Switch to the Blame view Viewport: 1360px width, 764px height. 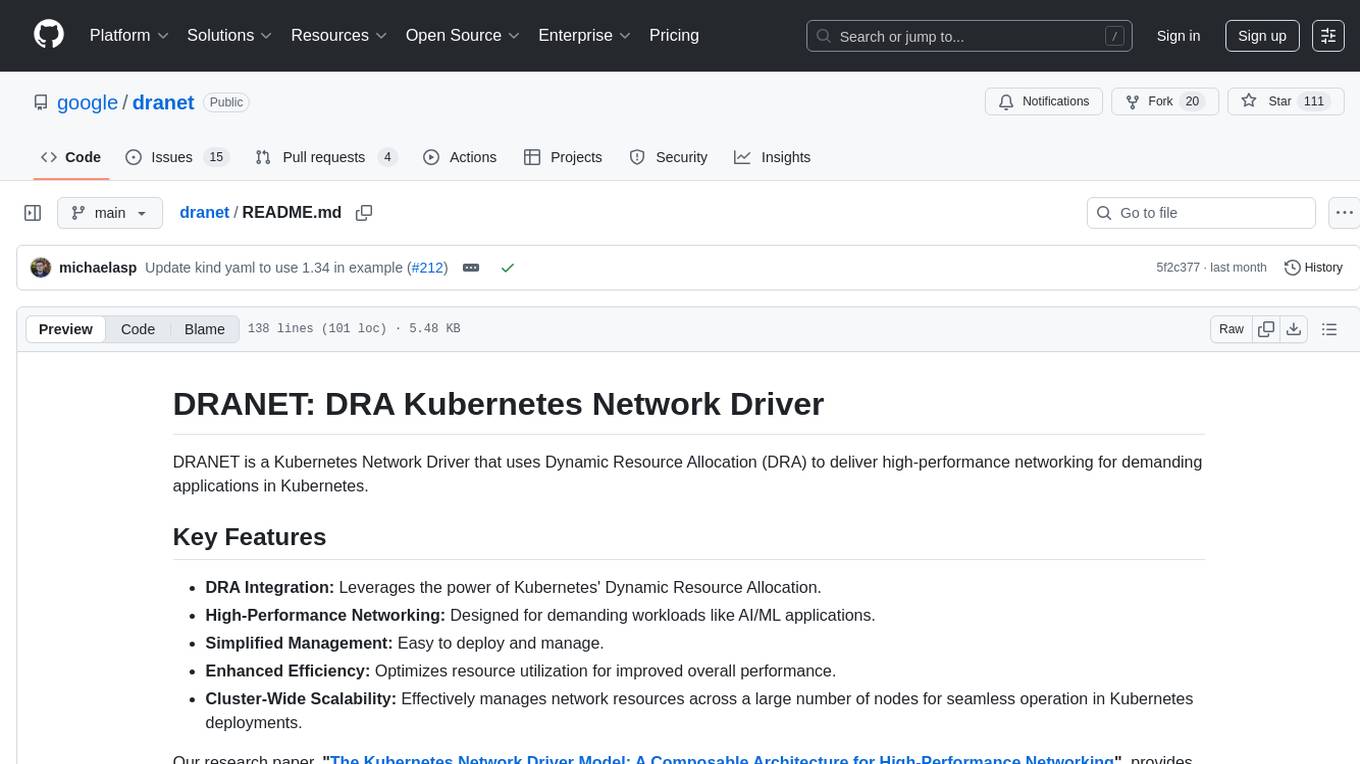tap(204, 329)
